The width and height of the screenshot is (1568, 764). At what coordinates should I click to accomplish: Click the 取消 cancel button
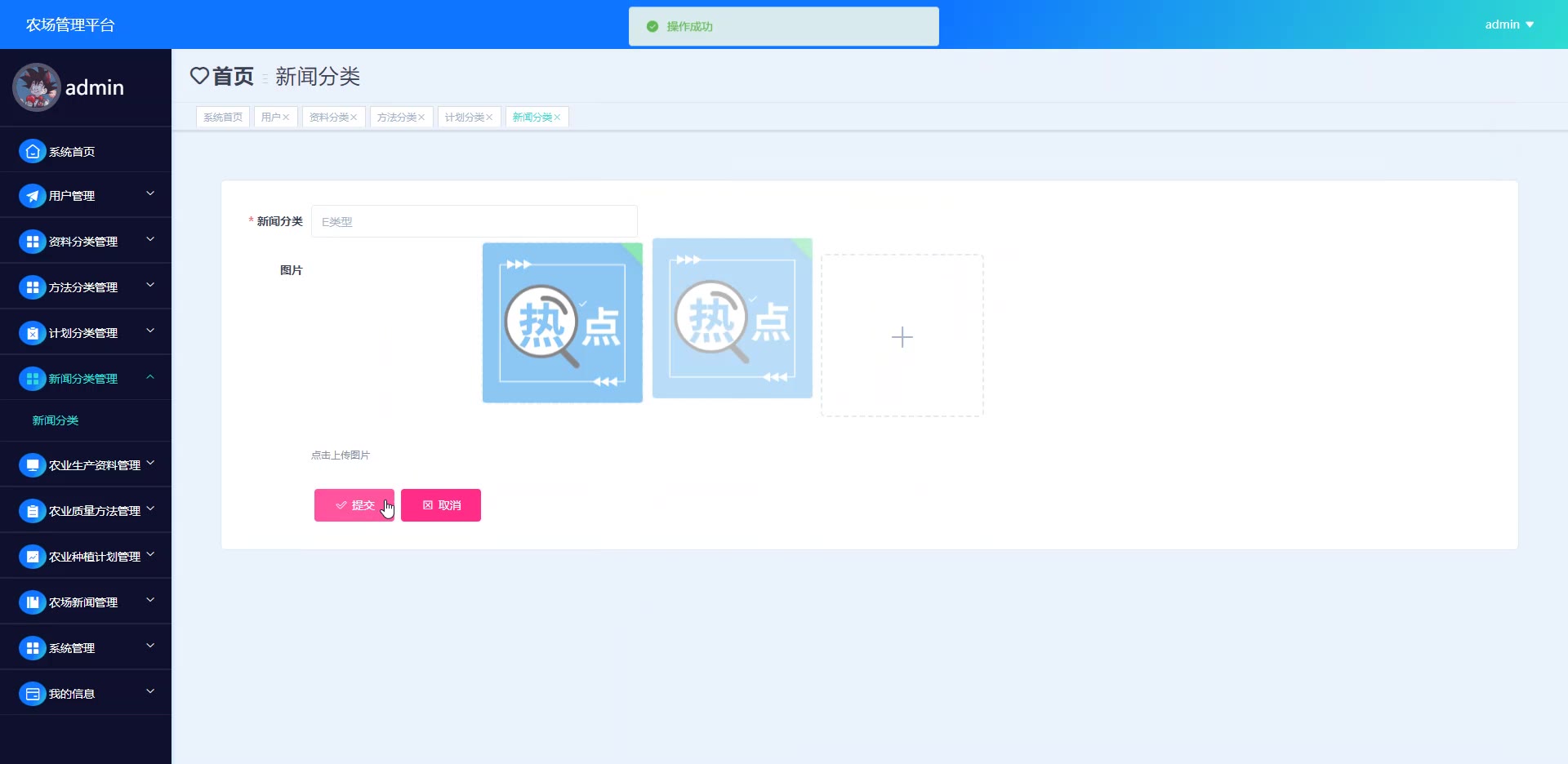coord(441,505)
